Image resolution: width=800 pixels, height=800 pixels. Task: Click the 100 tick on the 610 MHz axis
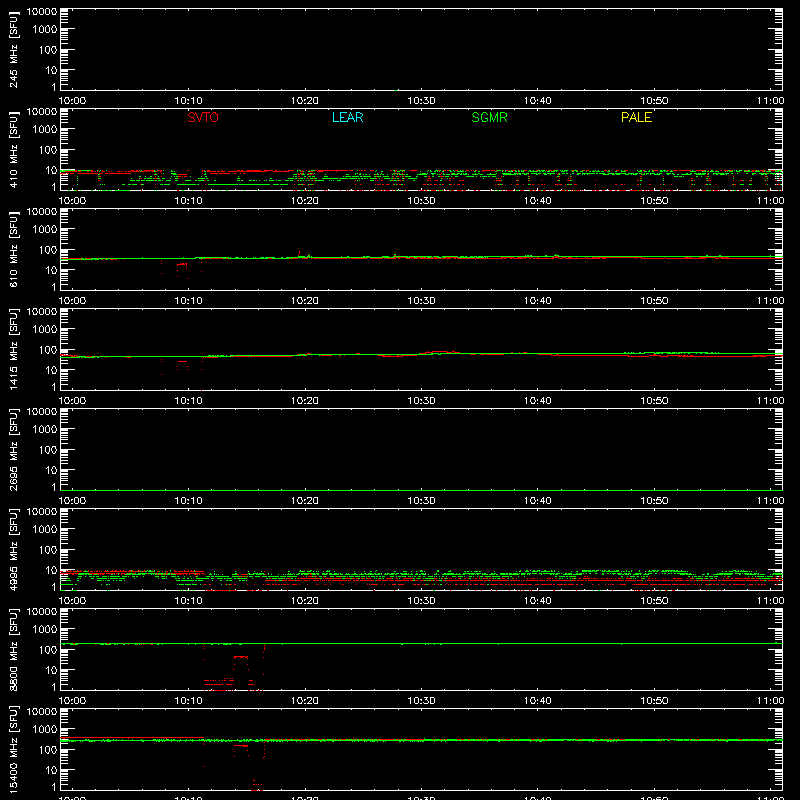(48, 249)
